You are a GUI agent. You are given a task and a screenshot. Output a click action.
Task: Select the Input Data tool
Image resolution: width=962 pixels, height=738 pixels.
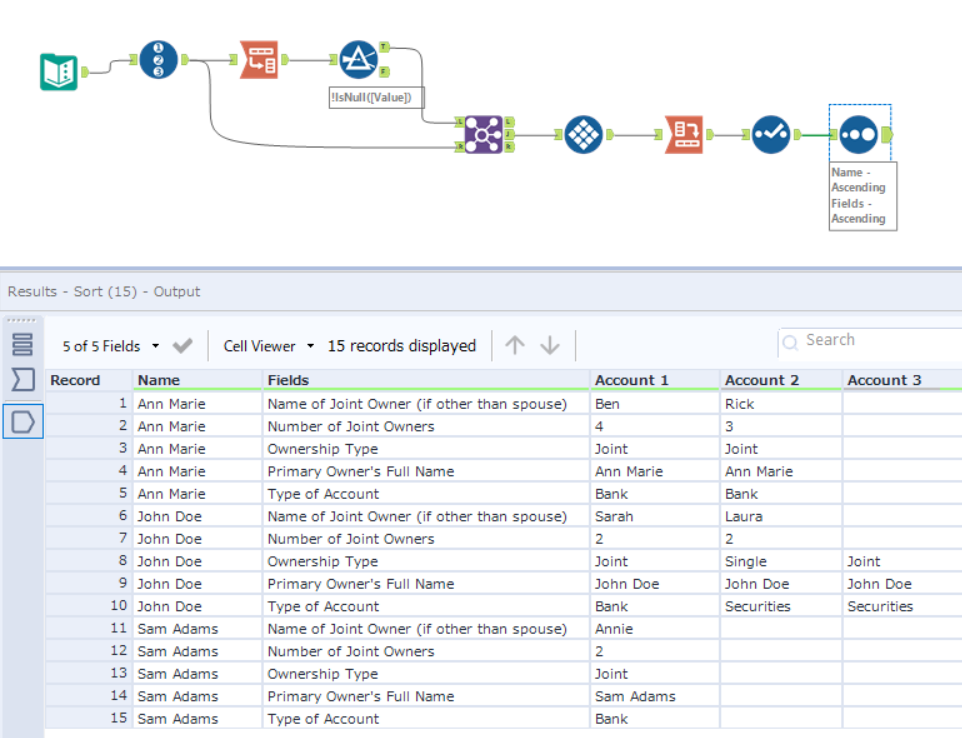click(57, 70)
